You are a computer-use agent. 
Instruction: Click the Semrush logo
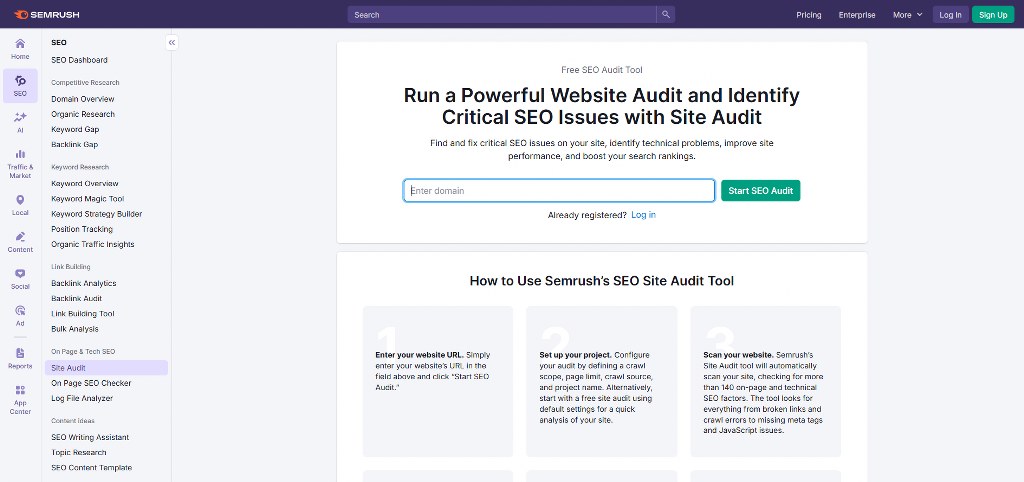click(46, 14)
